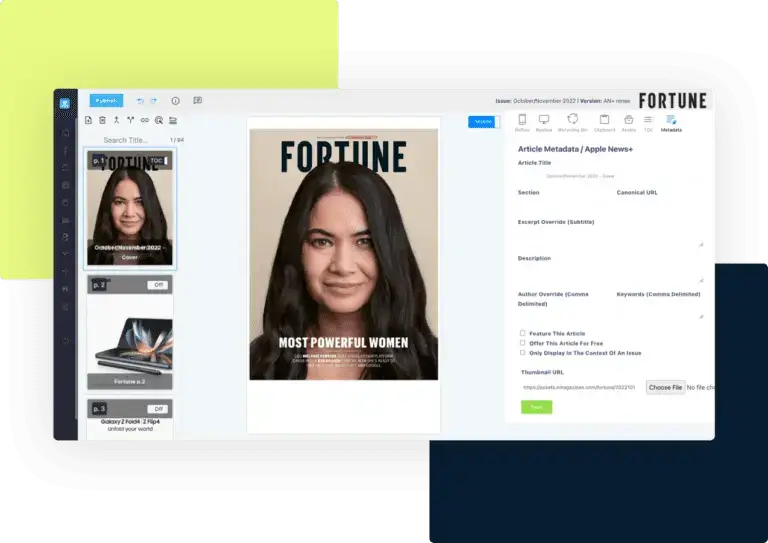The height and width of the screenshot is (543, 768).
Task: Click the green Save button
Action: (536, 407)
